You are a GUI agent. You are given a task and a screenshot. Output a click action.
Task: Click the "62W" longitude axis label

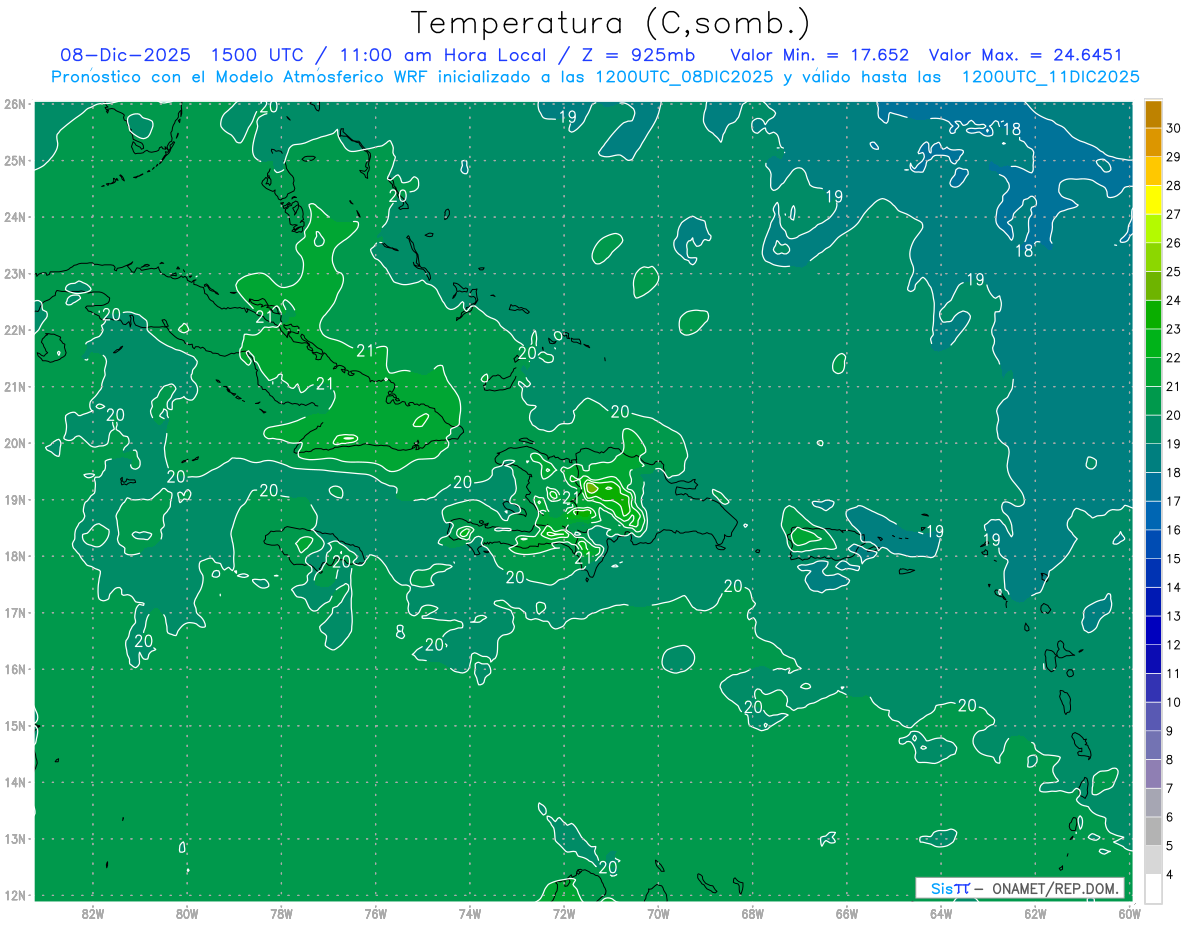coord(1035,913)
